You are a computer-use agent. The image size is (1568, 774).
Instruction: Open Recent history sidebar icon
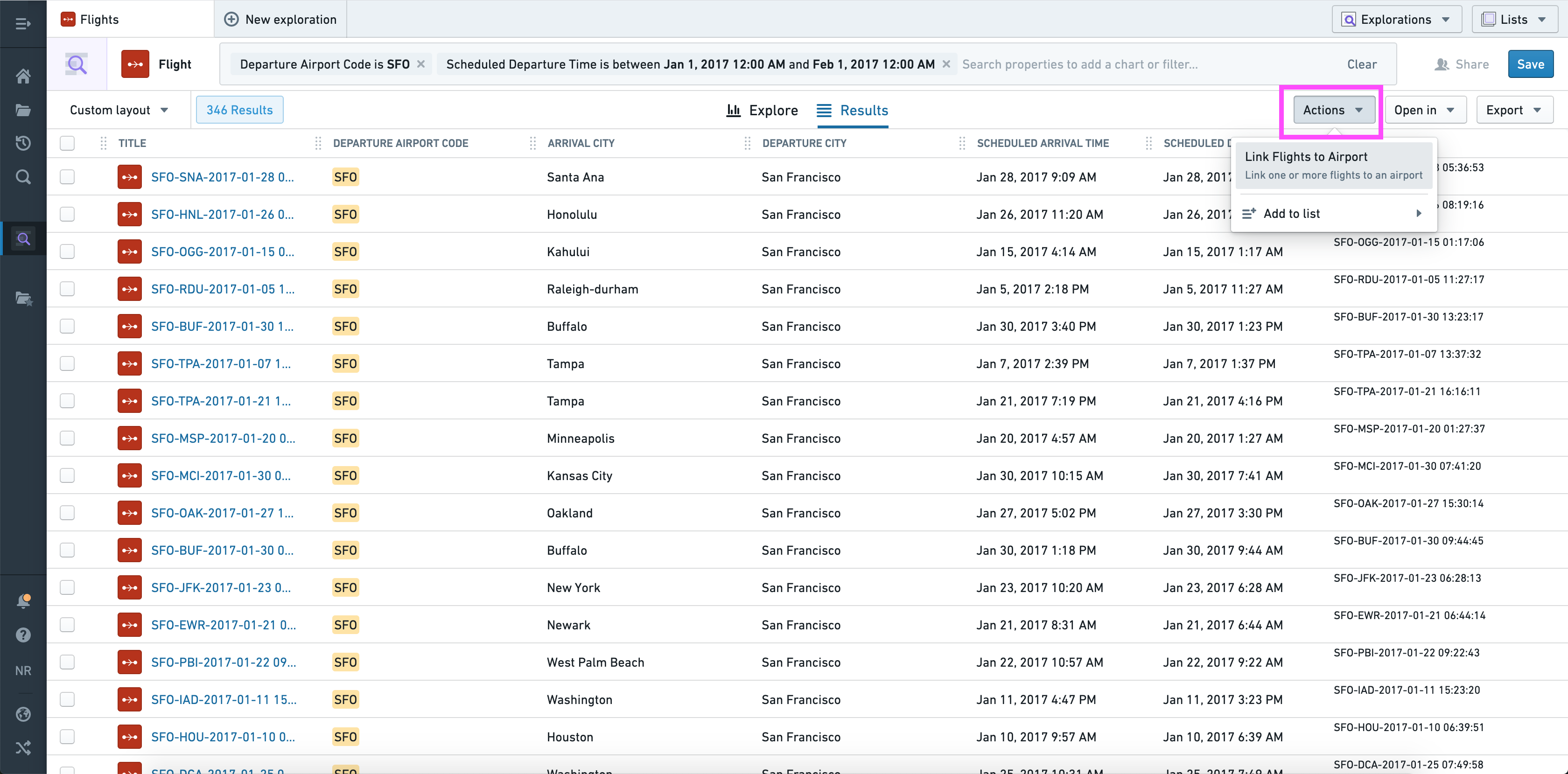point(23,143)
